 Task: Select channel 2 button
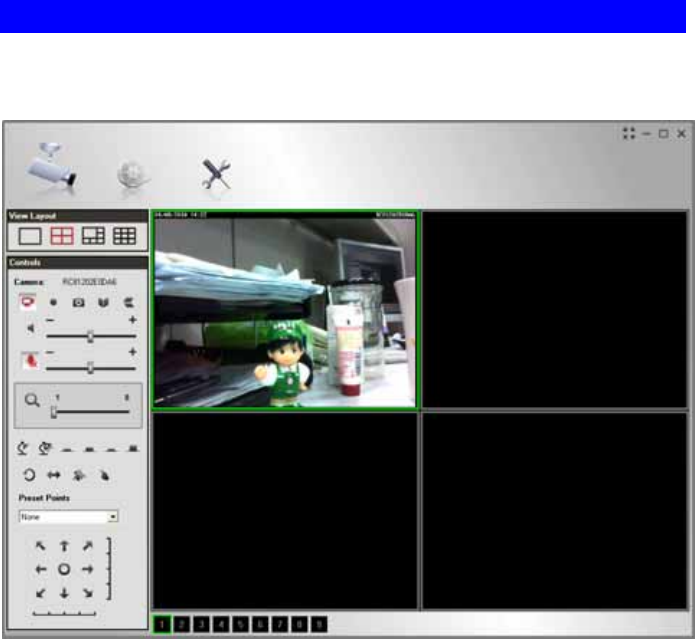182,625
